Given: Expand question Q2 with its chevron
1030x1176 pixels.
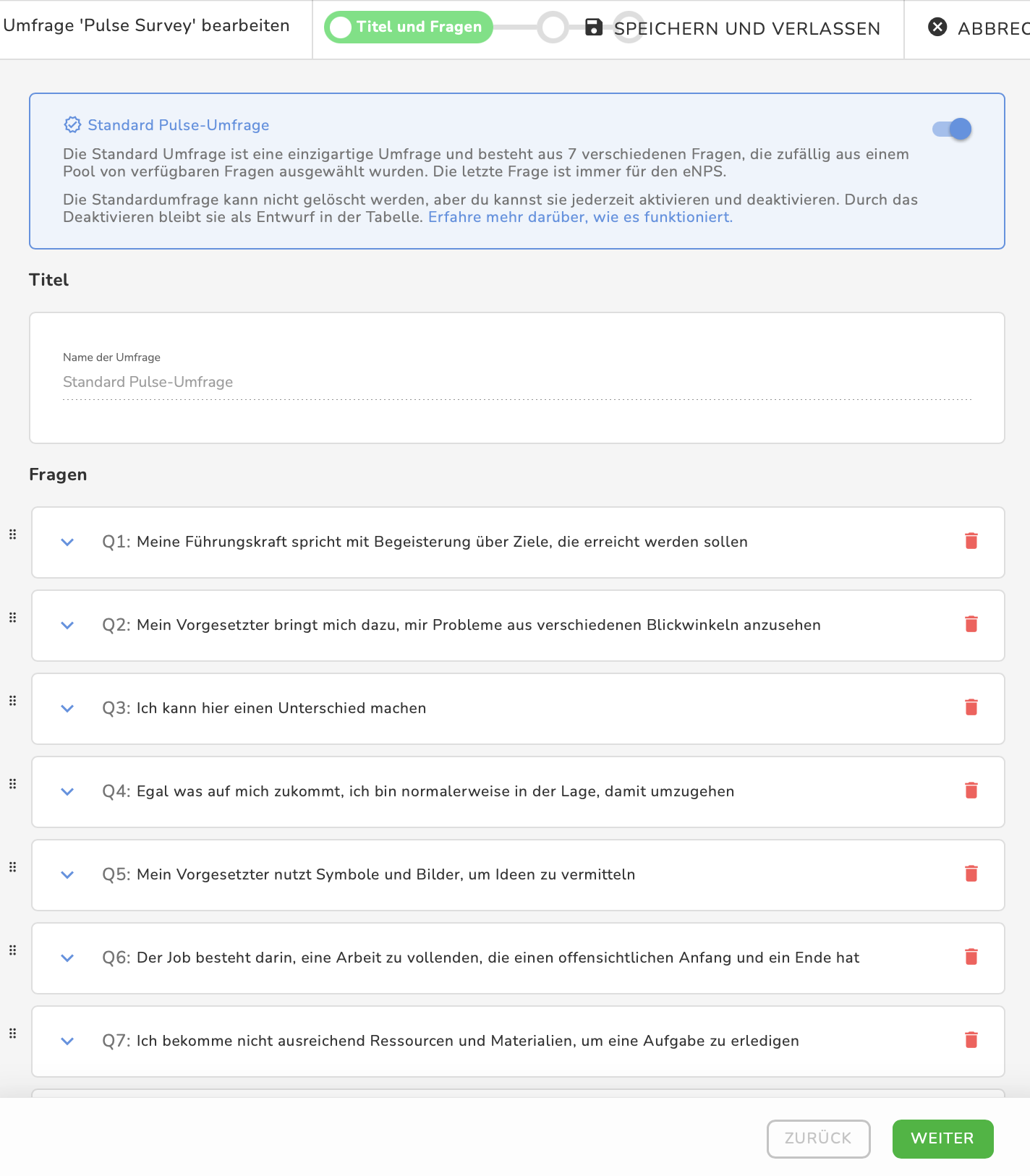Looking at the screenshot, I should pos(67,625).
